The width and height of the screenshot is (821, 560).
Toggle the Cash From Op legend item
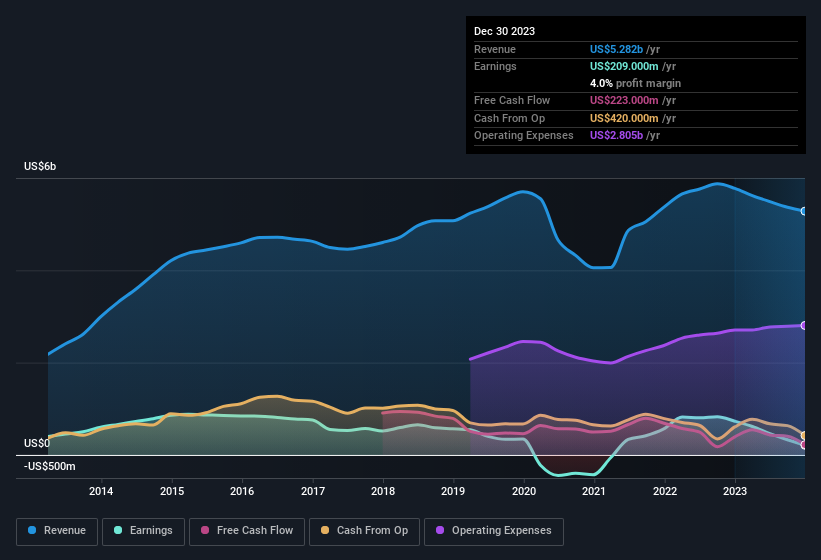[366, 531]
